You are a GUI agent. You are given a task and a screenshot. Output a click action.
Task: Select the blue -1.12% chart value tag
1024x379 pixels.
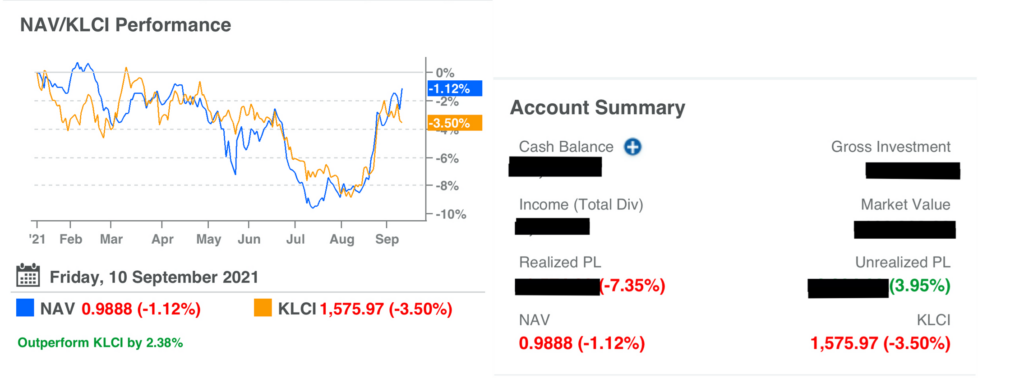click(x=454, y=89)
